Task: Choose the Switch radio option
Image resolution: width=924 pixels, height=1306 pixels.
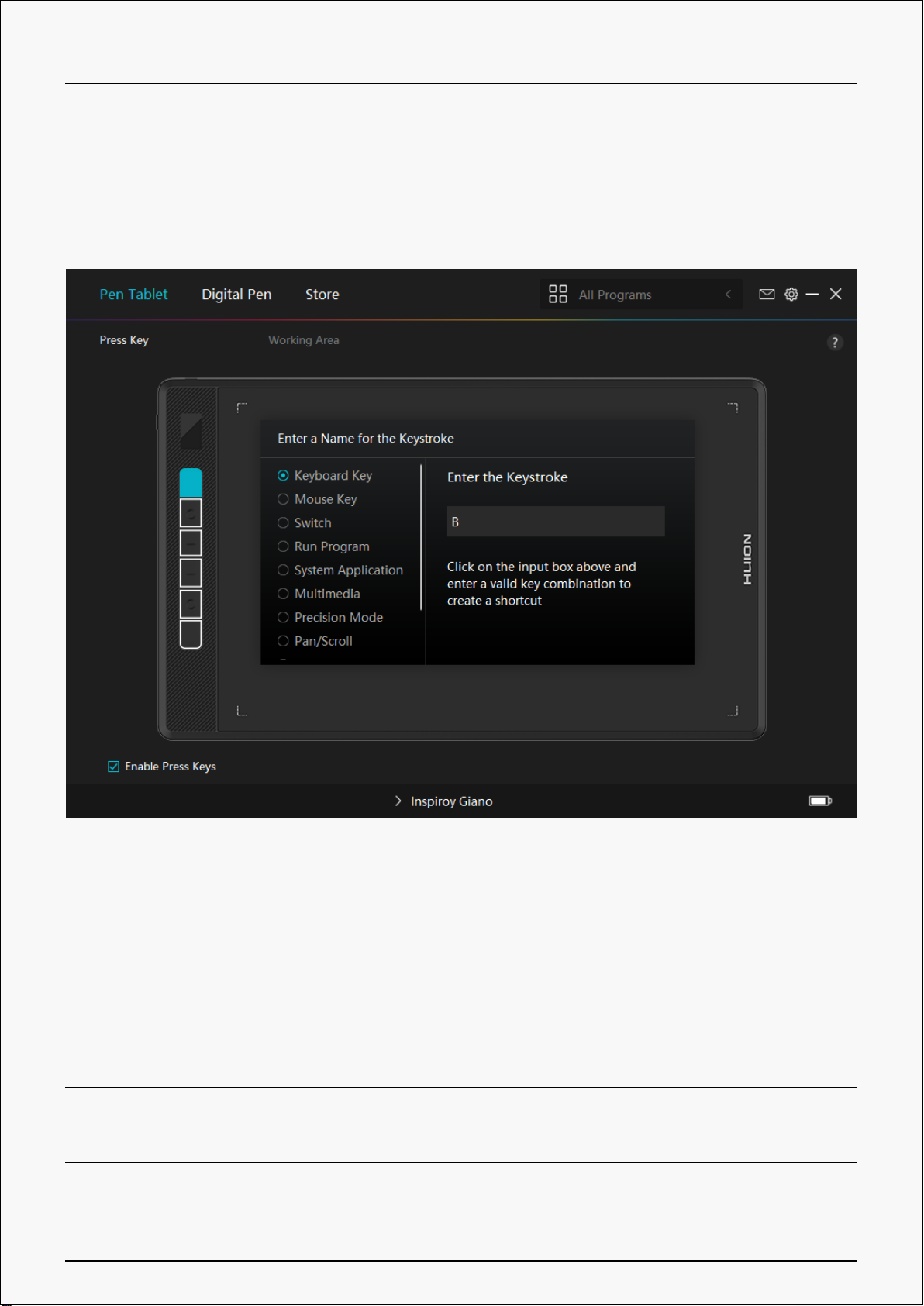Action: (x=305, y=523)
